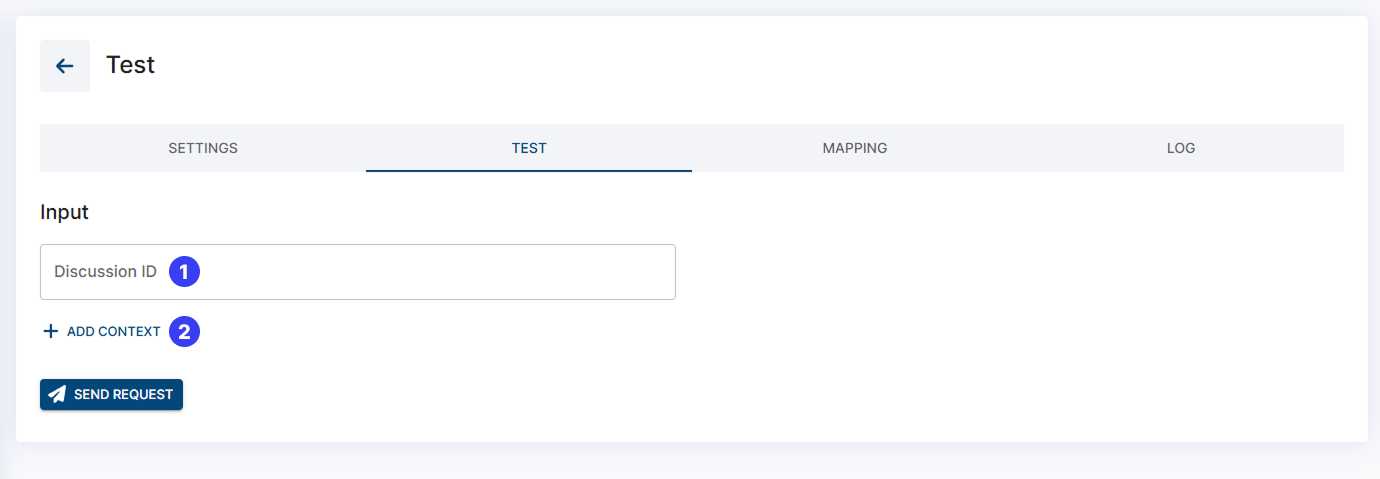The width and height of the screenshot is (1380, 479).
Task: Click the empty right end of the Discussion ID field
Action: [x=620, y=272]
